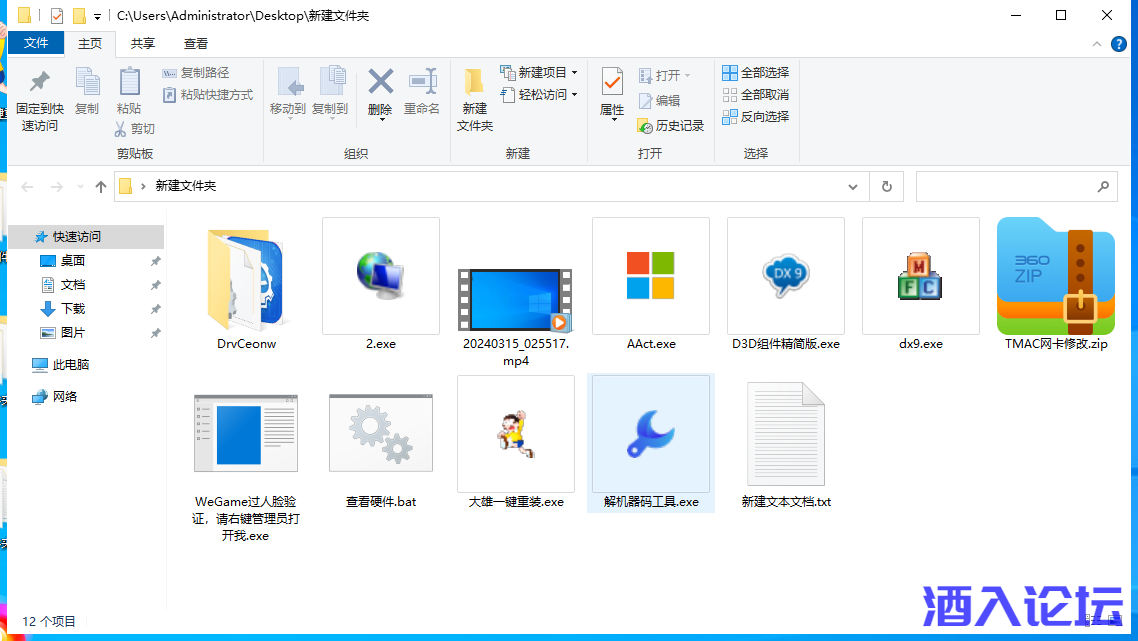This screenshot has height=641, width=1138.
Task: Launch 解机器码工具.exe
Action: 651,434
